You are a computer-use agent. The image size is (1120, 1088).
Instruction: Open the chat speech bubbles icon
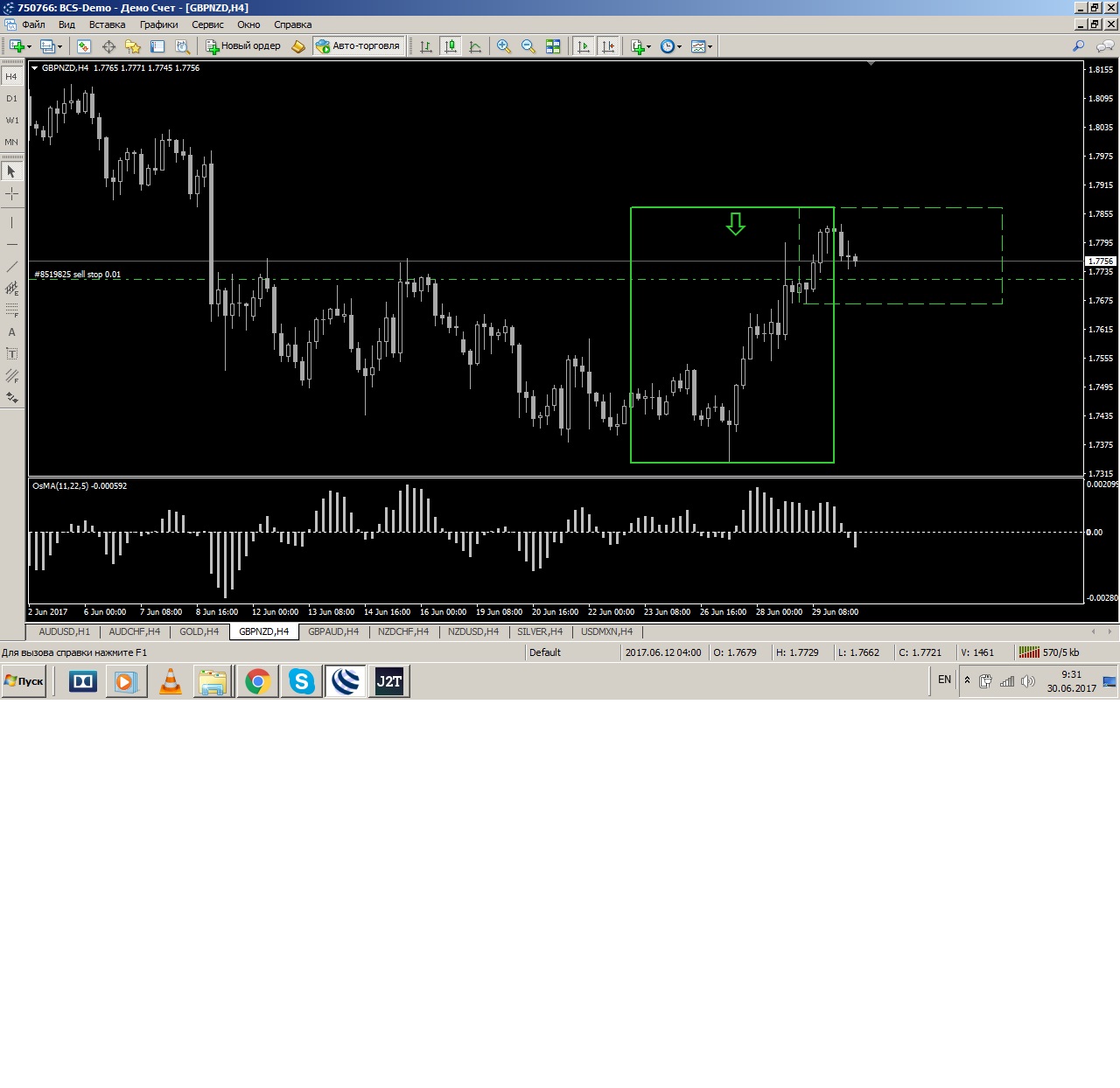1105,46
